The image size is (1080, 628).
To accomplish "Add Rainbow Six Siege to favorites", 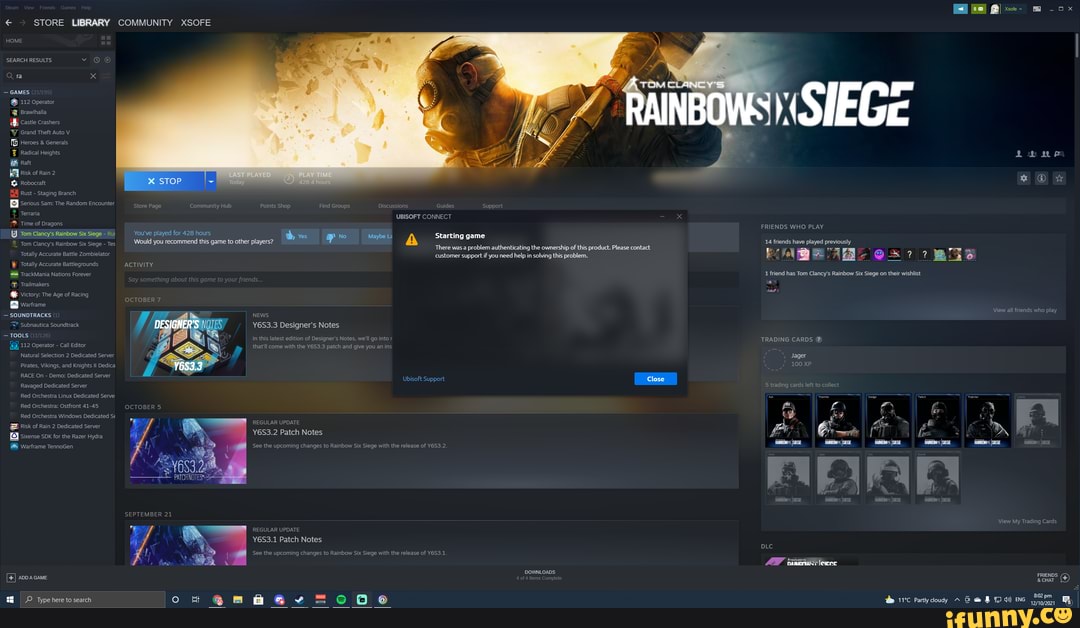I will tap(1059, 178).
